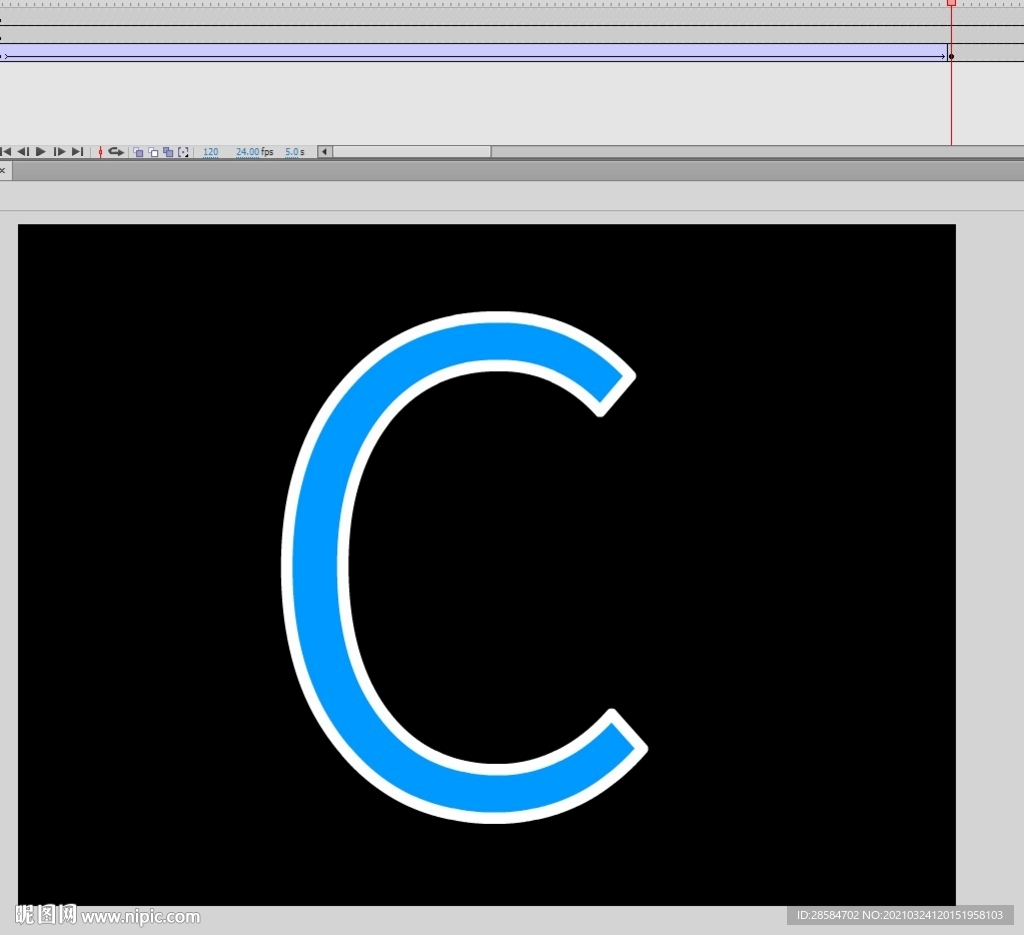Select the end keyframe dot on layer
The image size is (1024, 935).
(952, 57)
